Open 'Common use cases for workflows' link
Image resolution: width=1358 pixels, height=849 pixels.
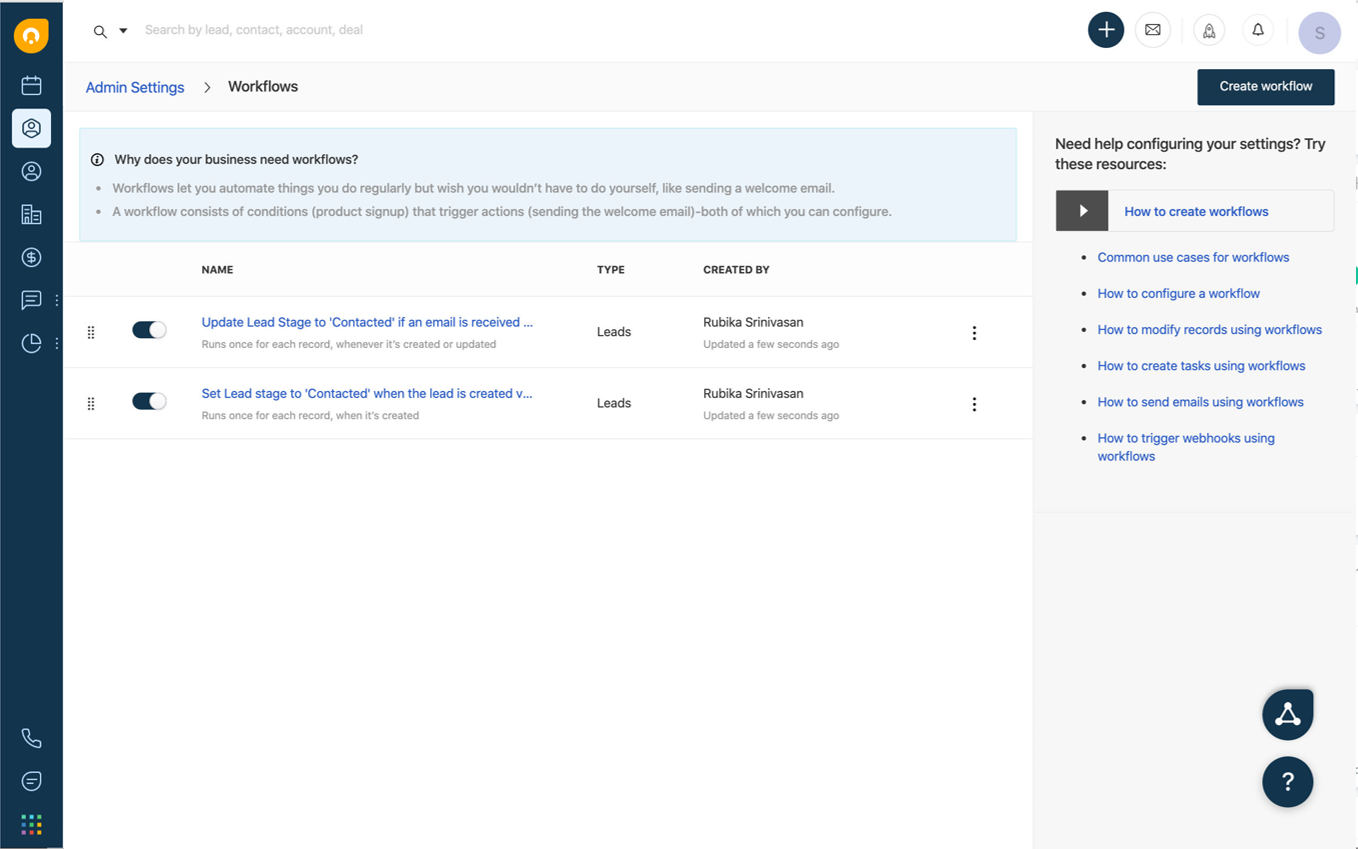coord(1193,257)
